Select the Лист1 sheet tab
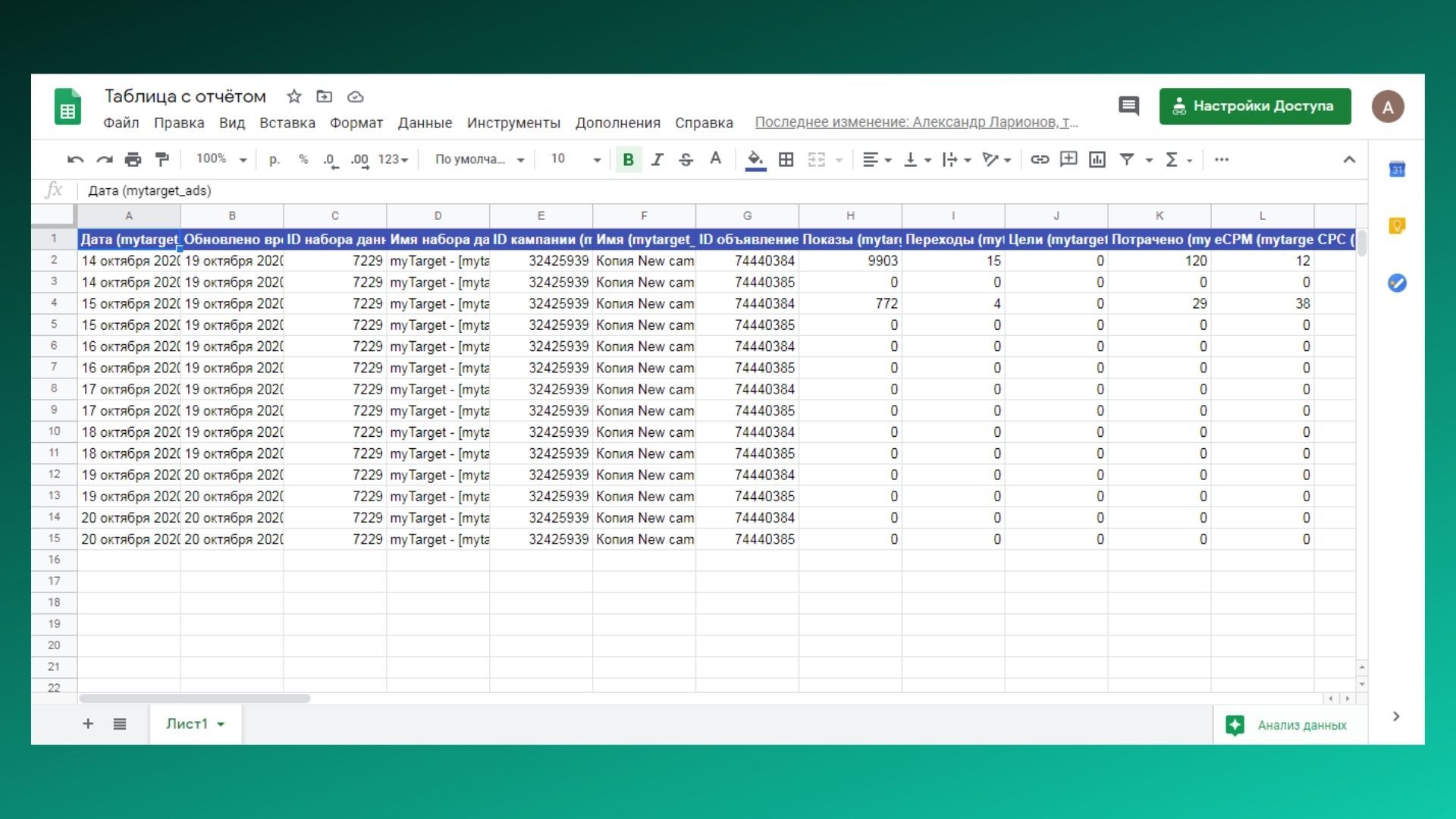Image resolution: width=1456 pixels, height=819 pixels. tap(195, 723)
